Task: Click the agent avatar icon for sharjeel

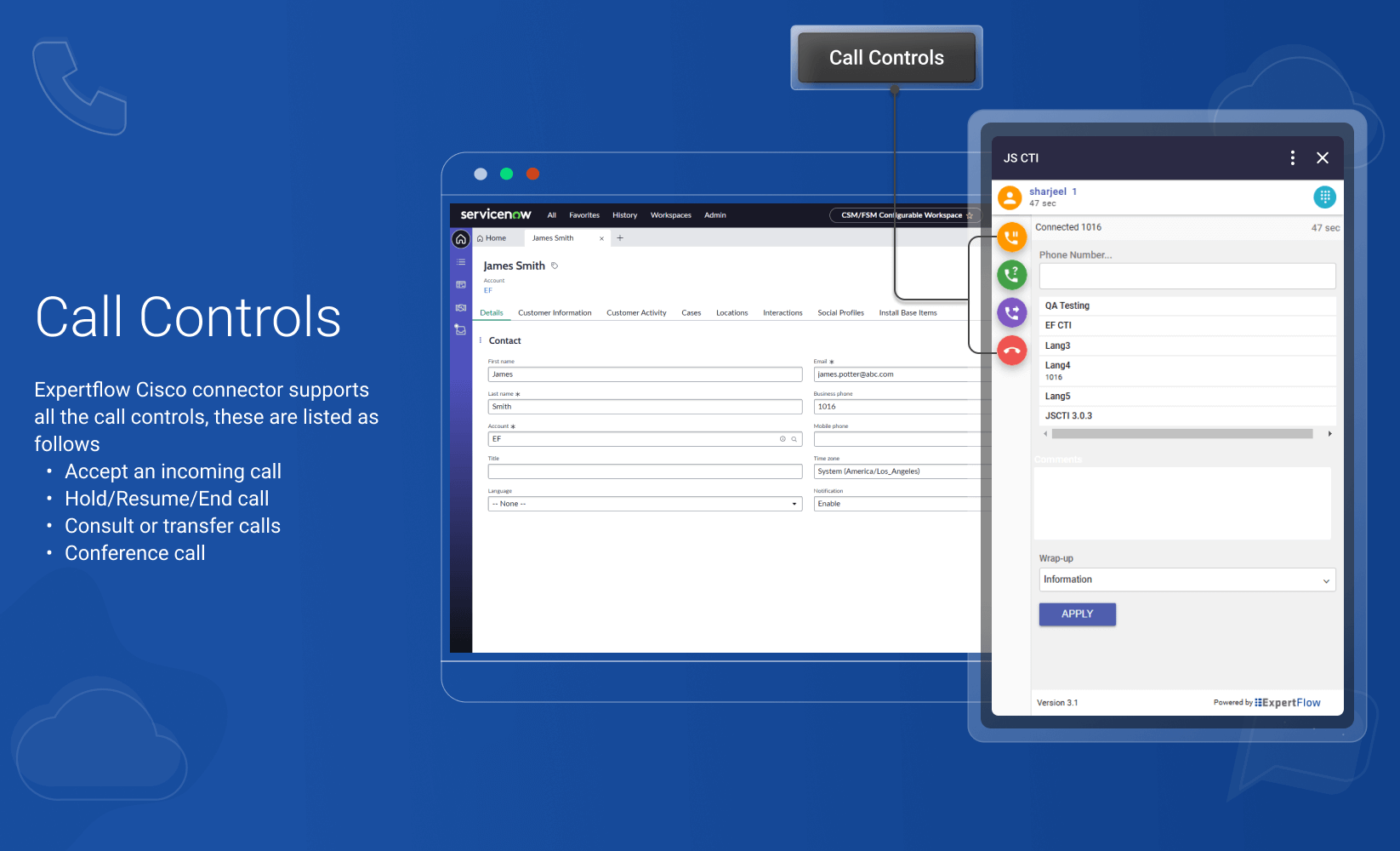Action: coord(1010,197)
